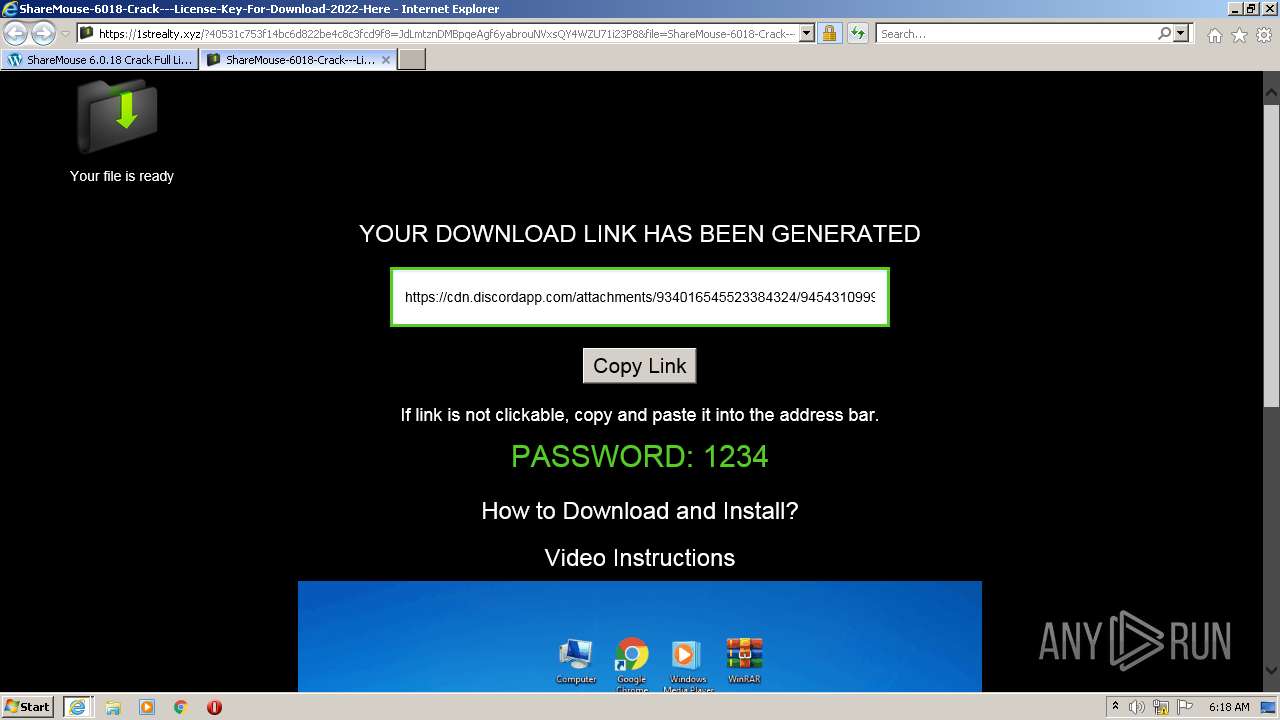Viewport: 1280px width, 720px height.
Task: Launch Google Chrome from taskbar
Action: tap(181, 707)
